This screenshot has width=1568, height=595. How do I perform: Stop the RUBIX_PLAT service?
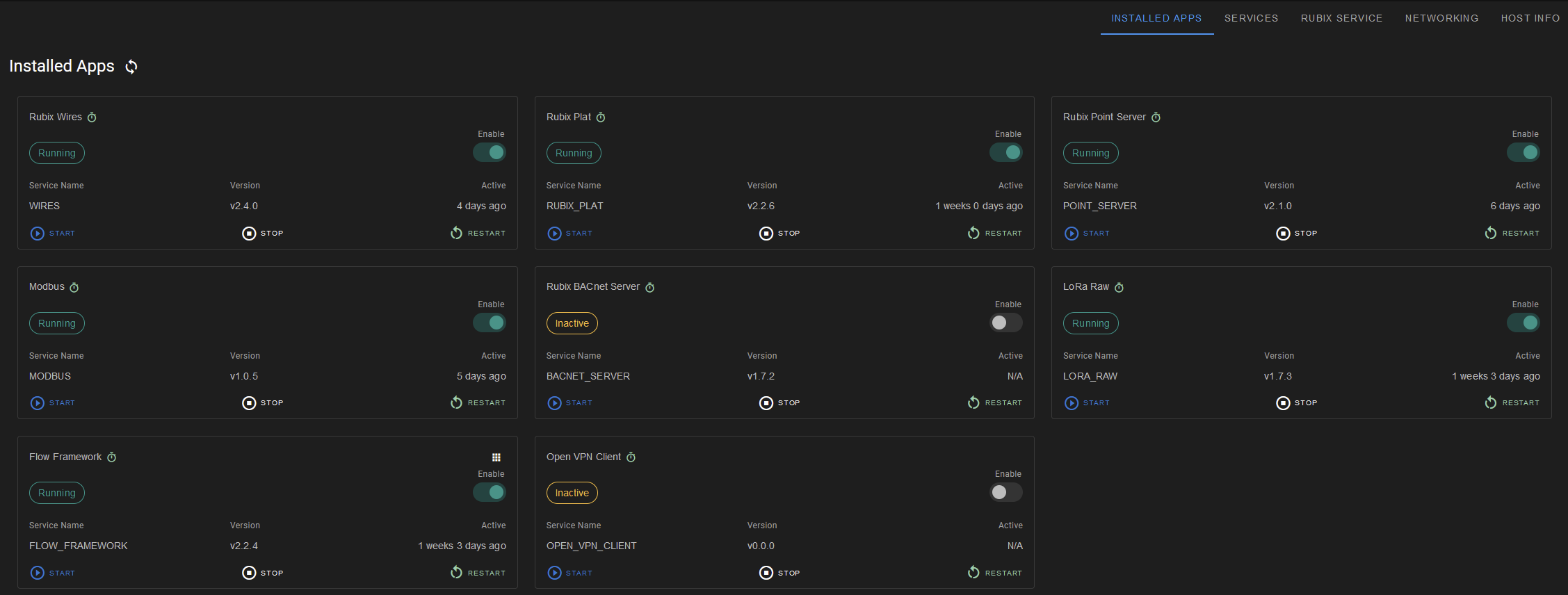coord(780,234)
